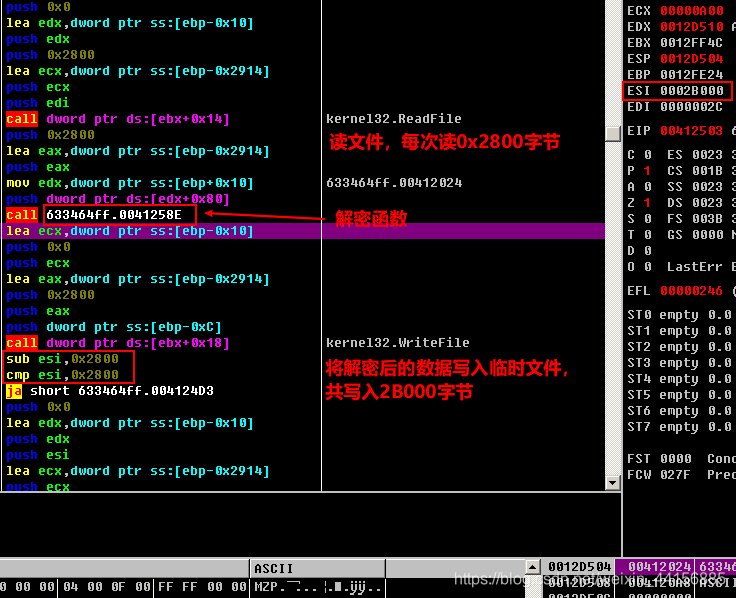This screenshot has width=736, height=598.
Task: Select the push dword ptr ds:[edx+0x80] line
Action: [117, 199]
